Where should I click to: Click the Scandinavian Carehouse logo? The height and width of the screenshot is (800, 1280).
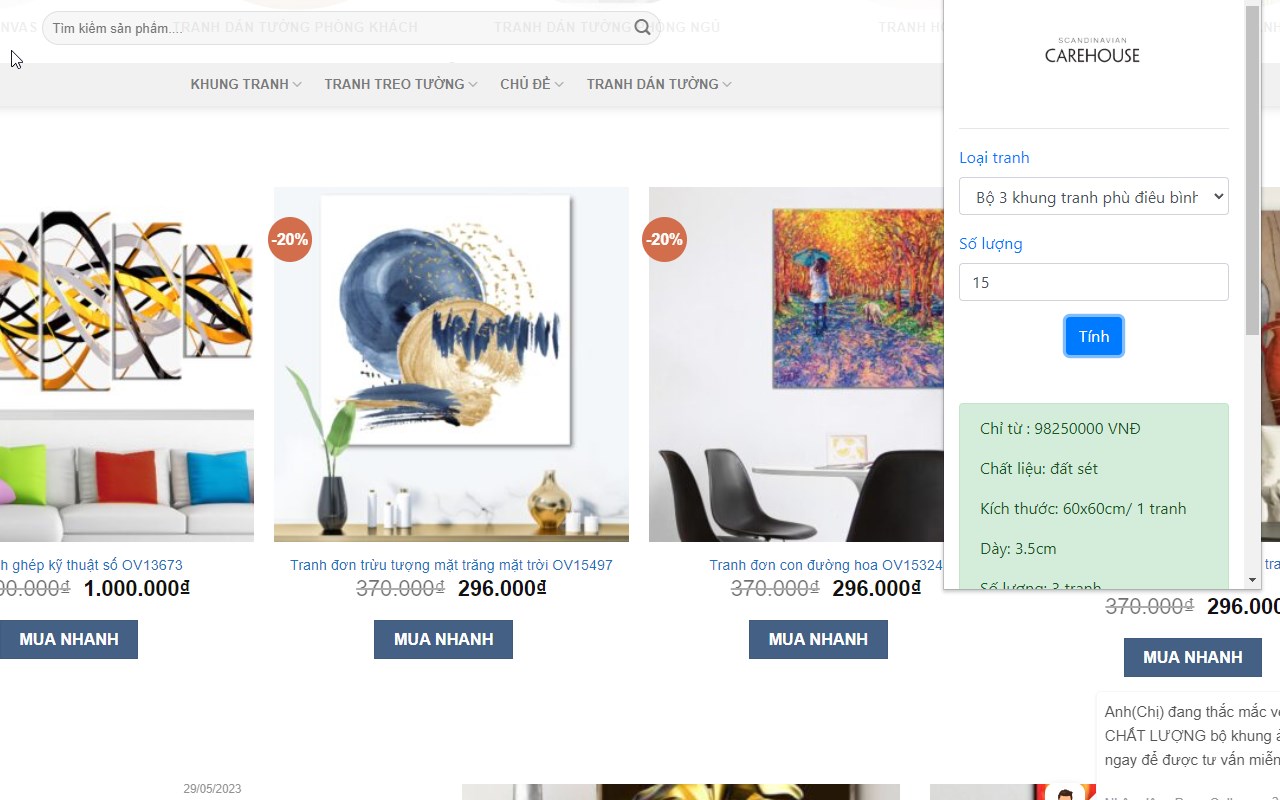tap(1092, 51)
